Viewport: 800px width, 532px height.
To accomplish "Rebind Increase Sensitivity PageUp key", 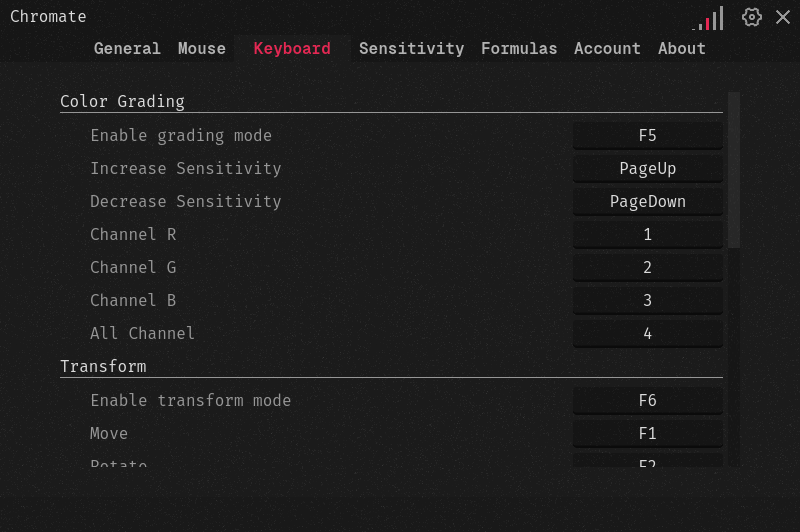I will [648, 169].
